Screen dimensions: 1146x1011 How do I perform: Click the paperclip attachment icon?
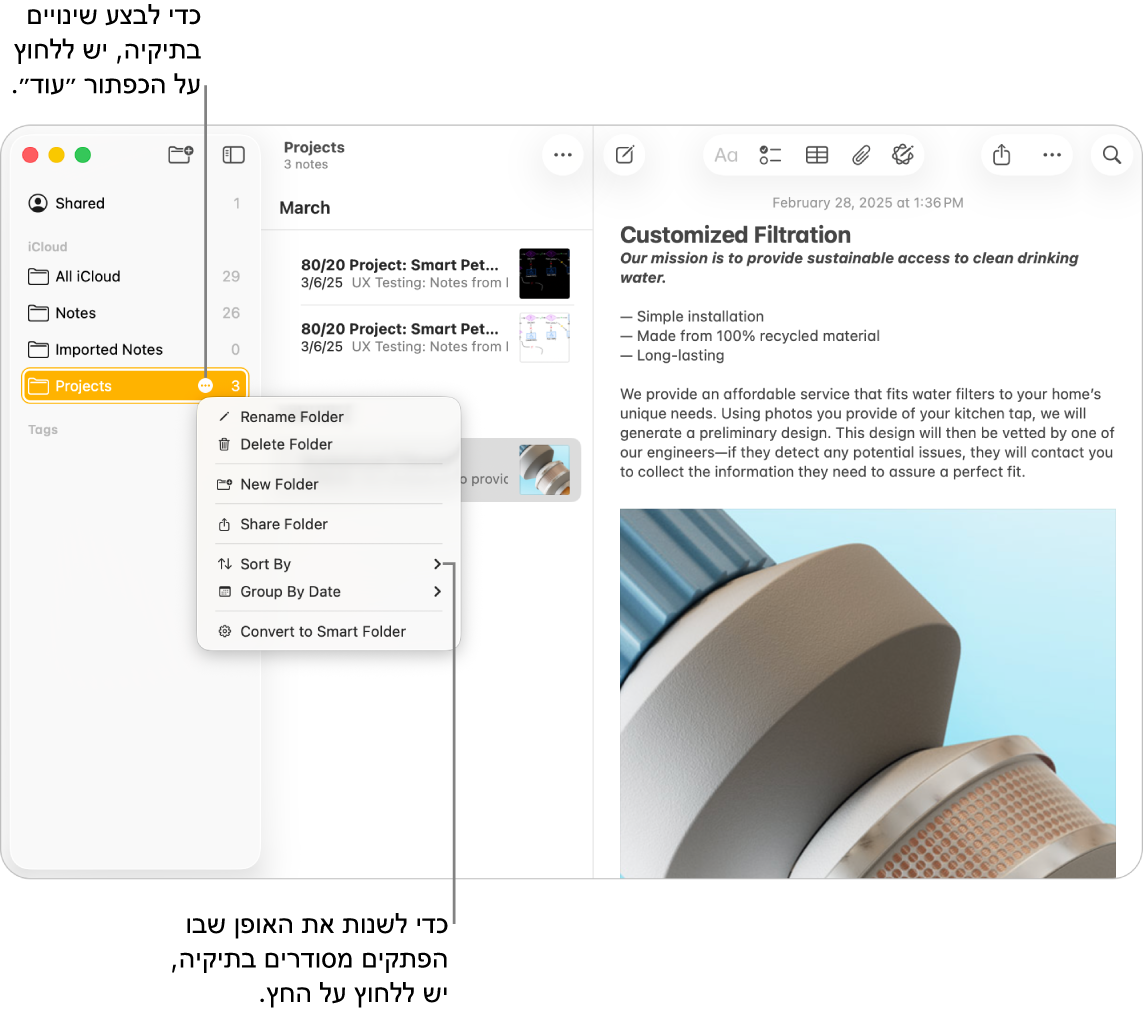(x=860, y=155)
